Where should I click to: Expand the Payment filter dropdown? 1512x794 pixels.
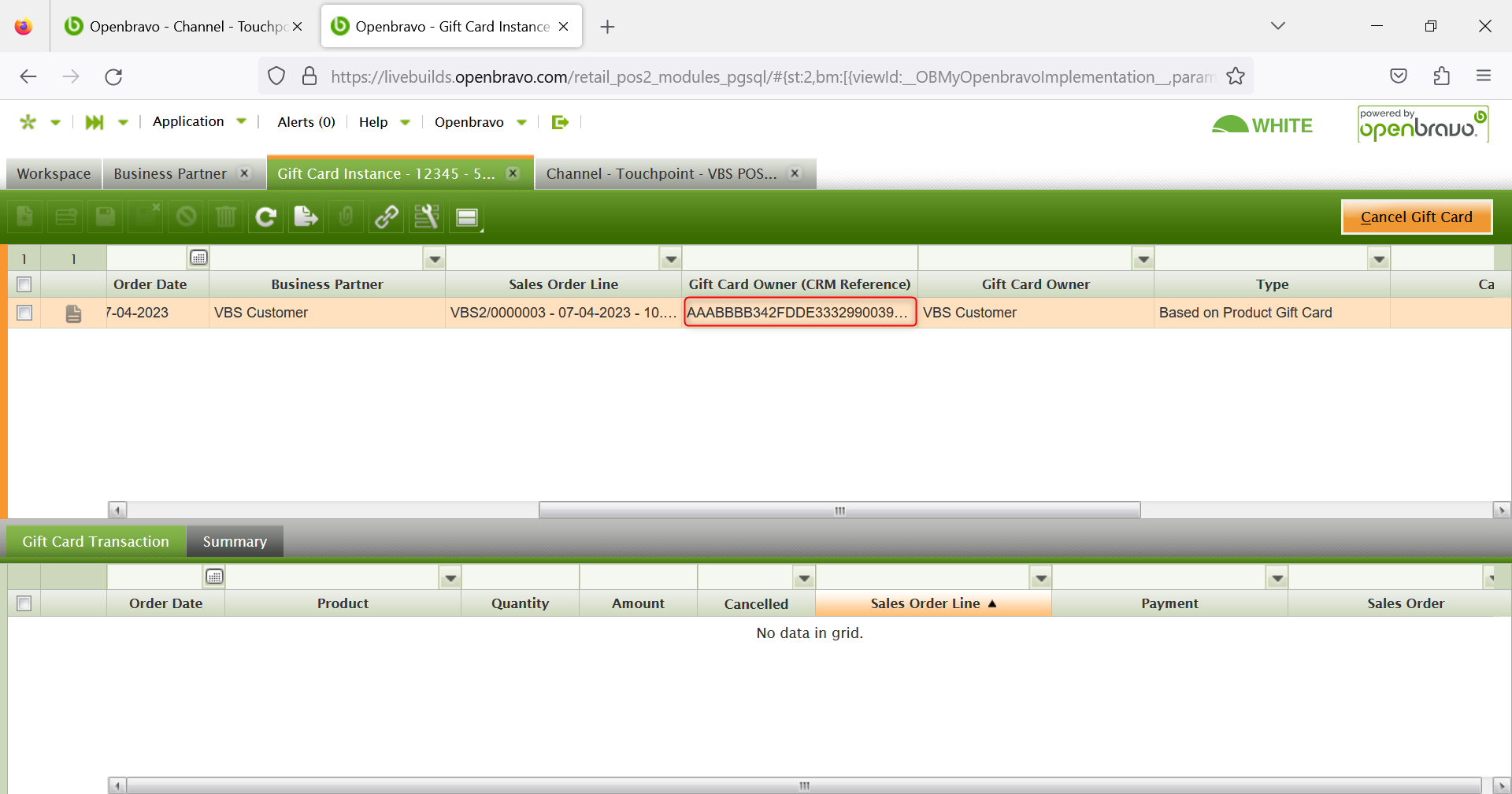coord(1277,577)
